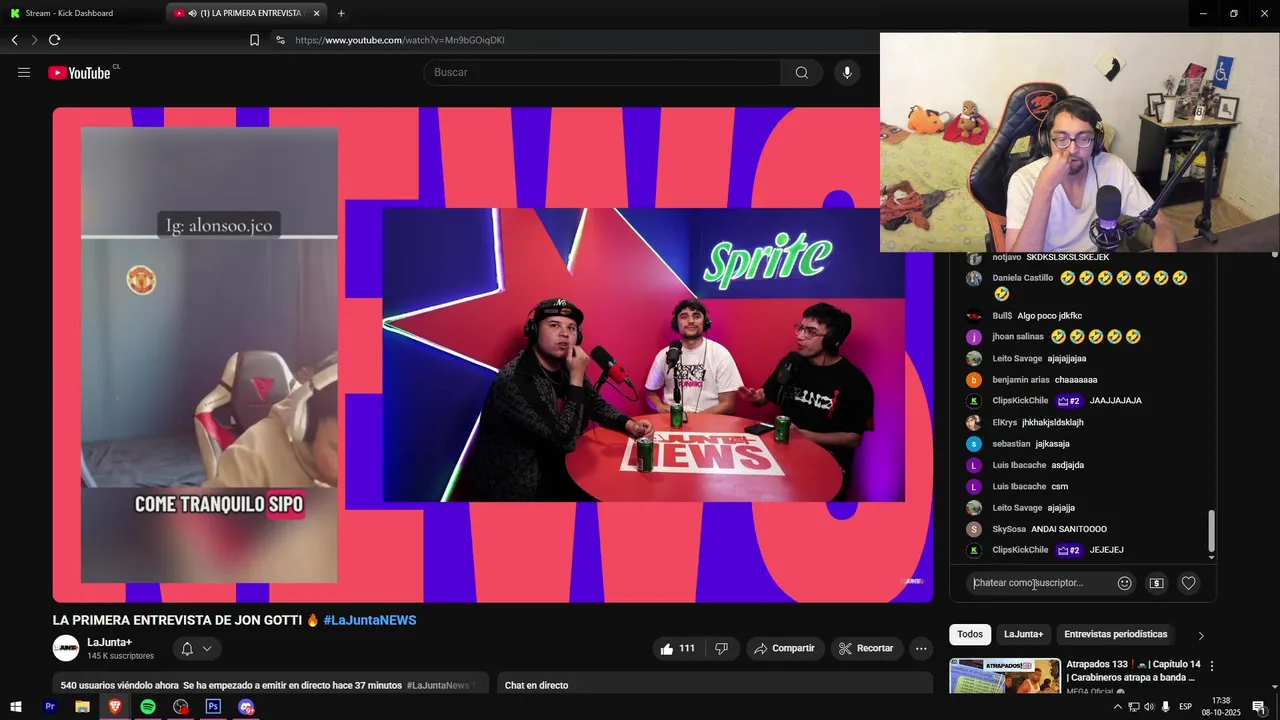1280x720 pixels.
Task: Open site settings icon in address bar
Action: [280, 40]
